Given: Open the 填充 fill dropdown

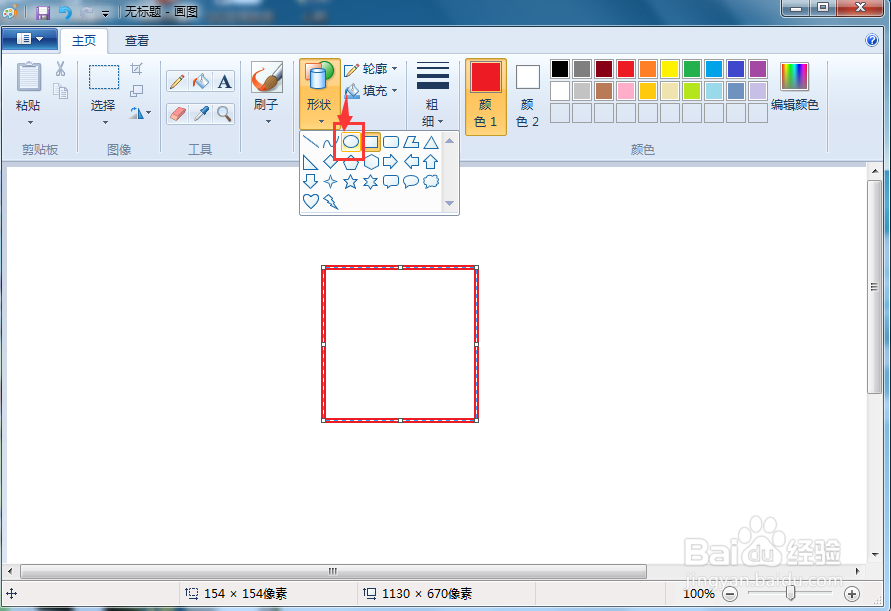Looking at the screenshot, I should (370, 91).
